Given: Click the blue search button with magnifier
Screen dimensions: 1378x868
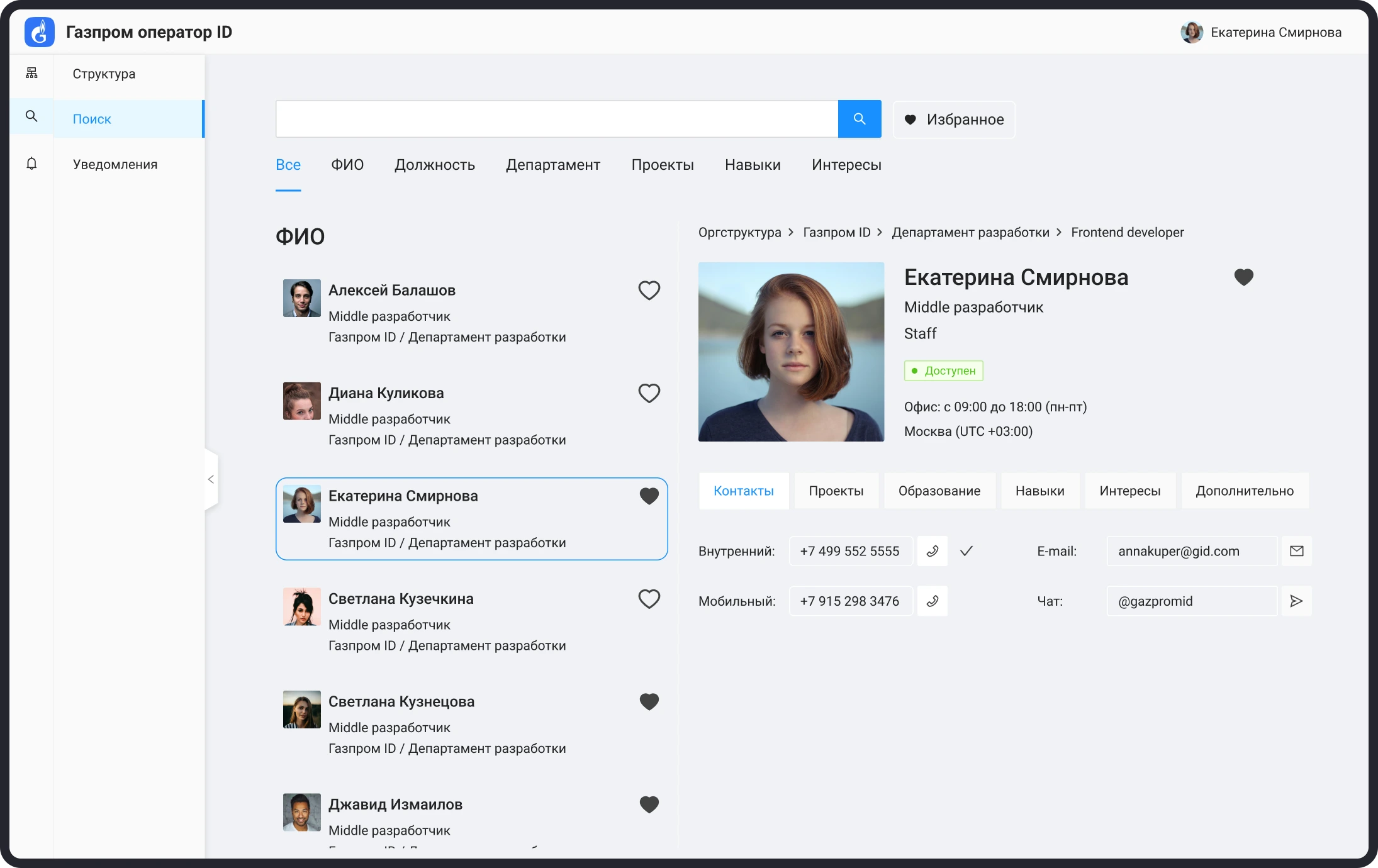Looking at the screenshot, I should [x=860, y=119].
